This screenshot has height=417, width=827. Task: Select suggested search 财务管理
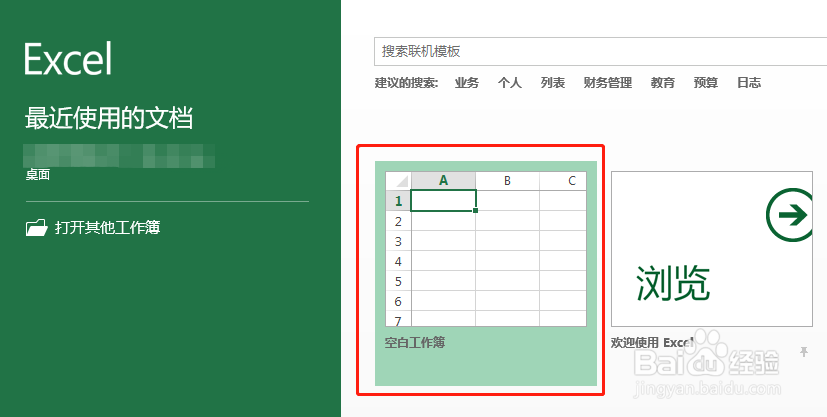coord(608,83)
